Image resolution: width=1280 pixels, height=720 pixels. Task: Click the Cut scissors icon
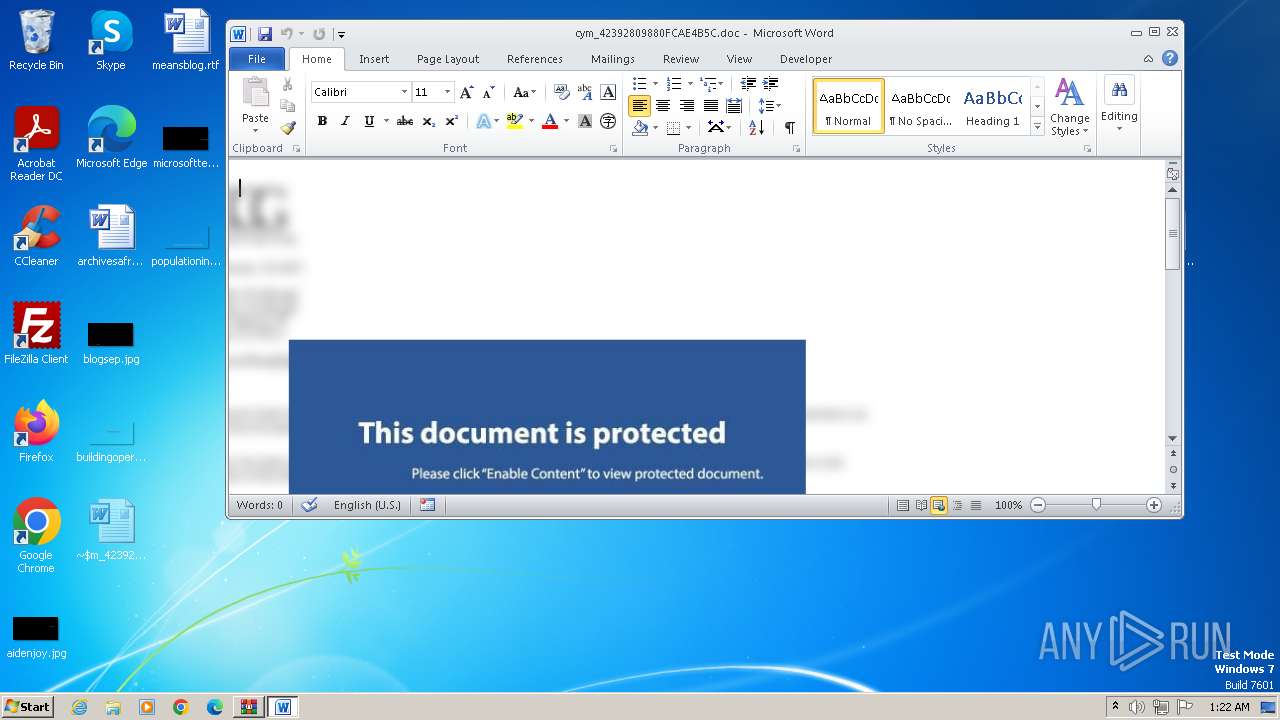point(288,85)
